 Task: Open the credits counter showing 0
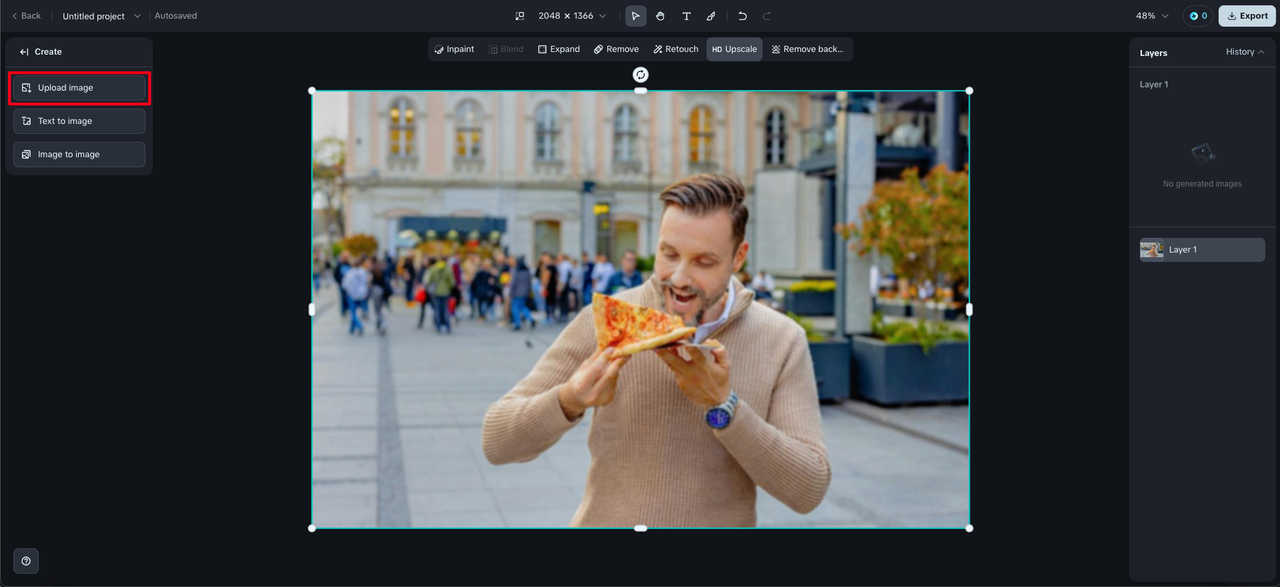pyautogui.click(x=1197, y=16)
